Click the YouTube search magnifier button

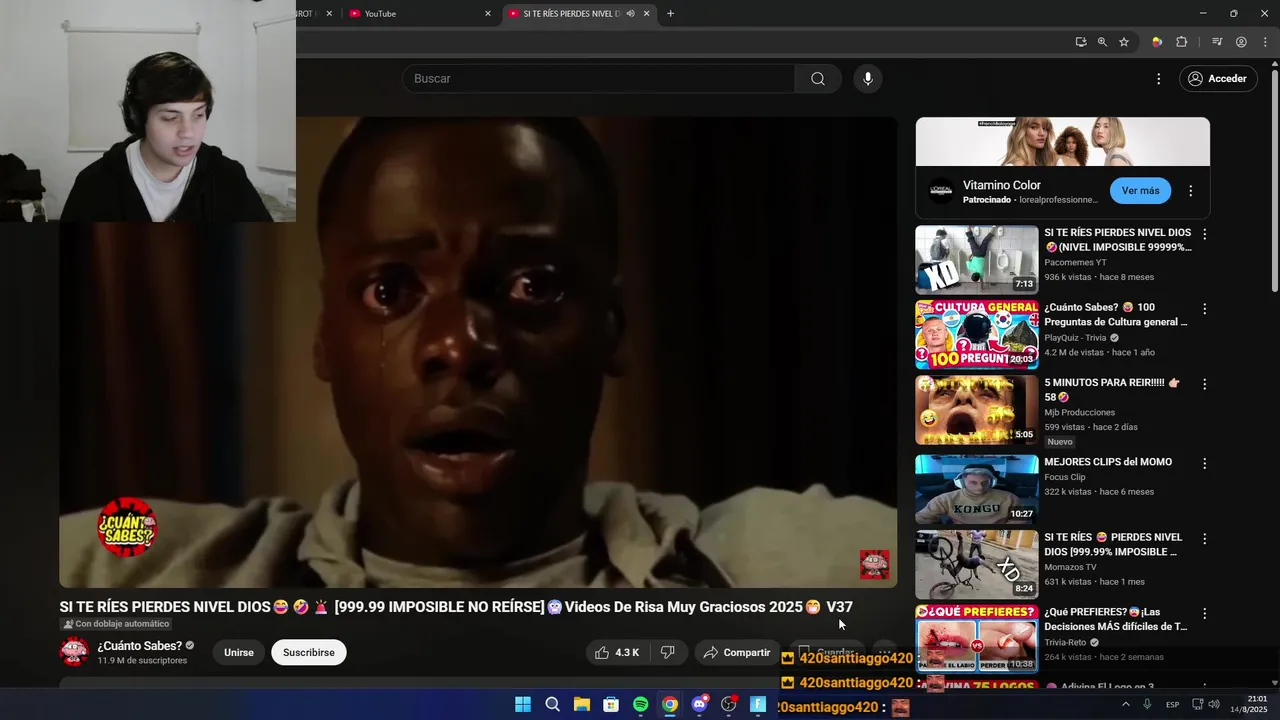(818, 79)
